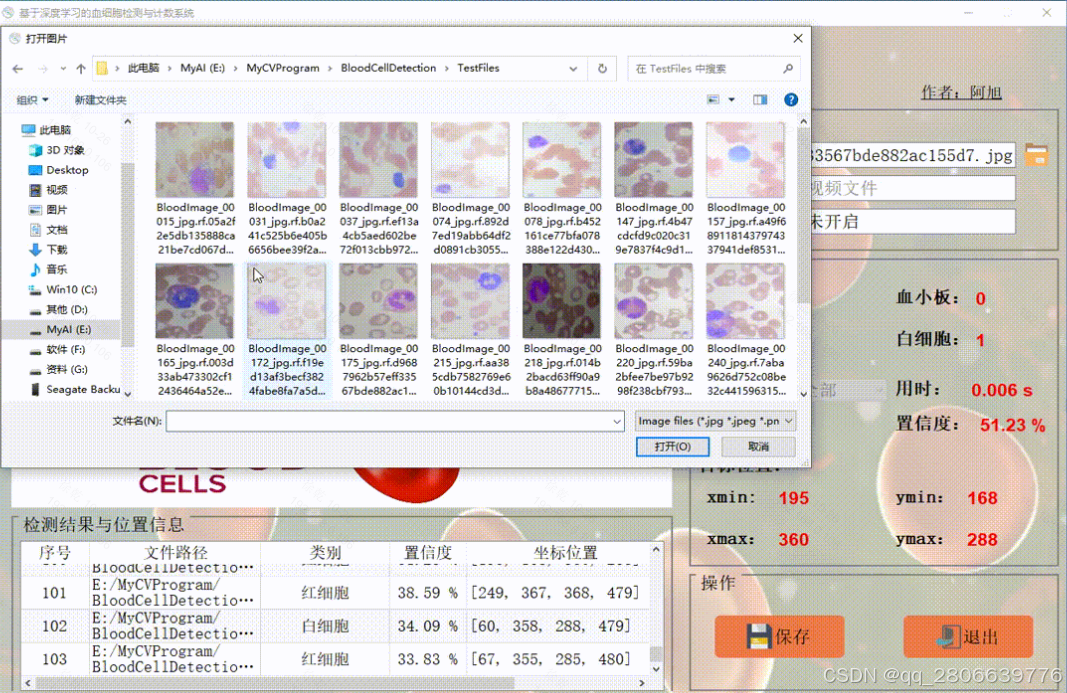Click BloodCellDetection in address path
This screenshot has width=1067, height=693.
[x=389, y=68]
